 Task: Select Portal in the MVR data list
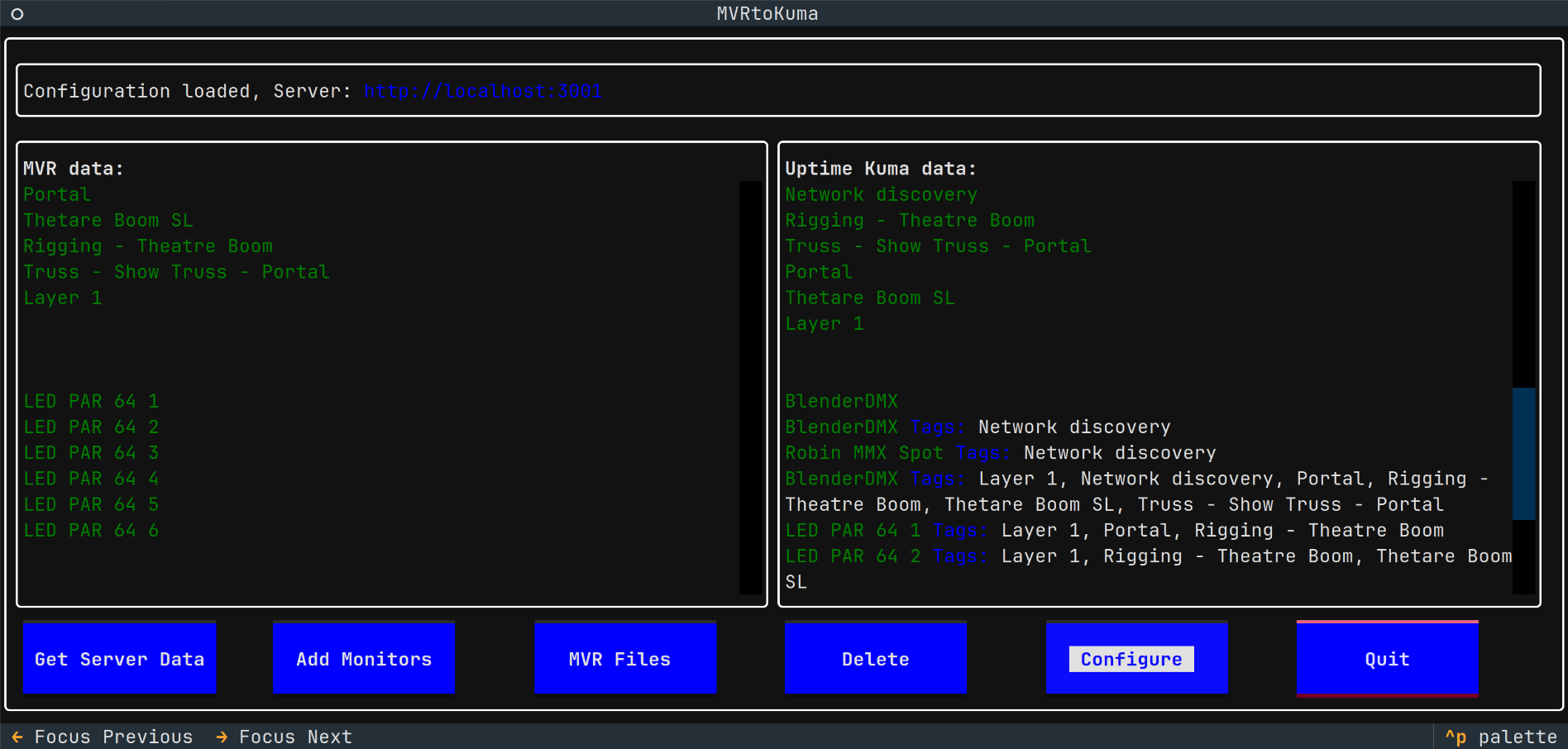[x=57, y=194]
